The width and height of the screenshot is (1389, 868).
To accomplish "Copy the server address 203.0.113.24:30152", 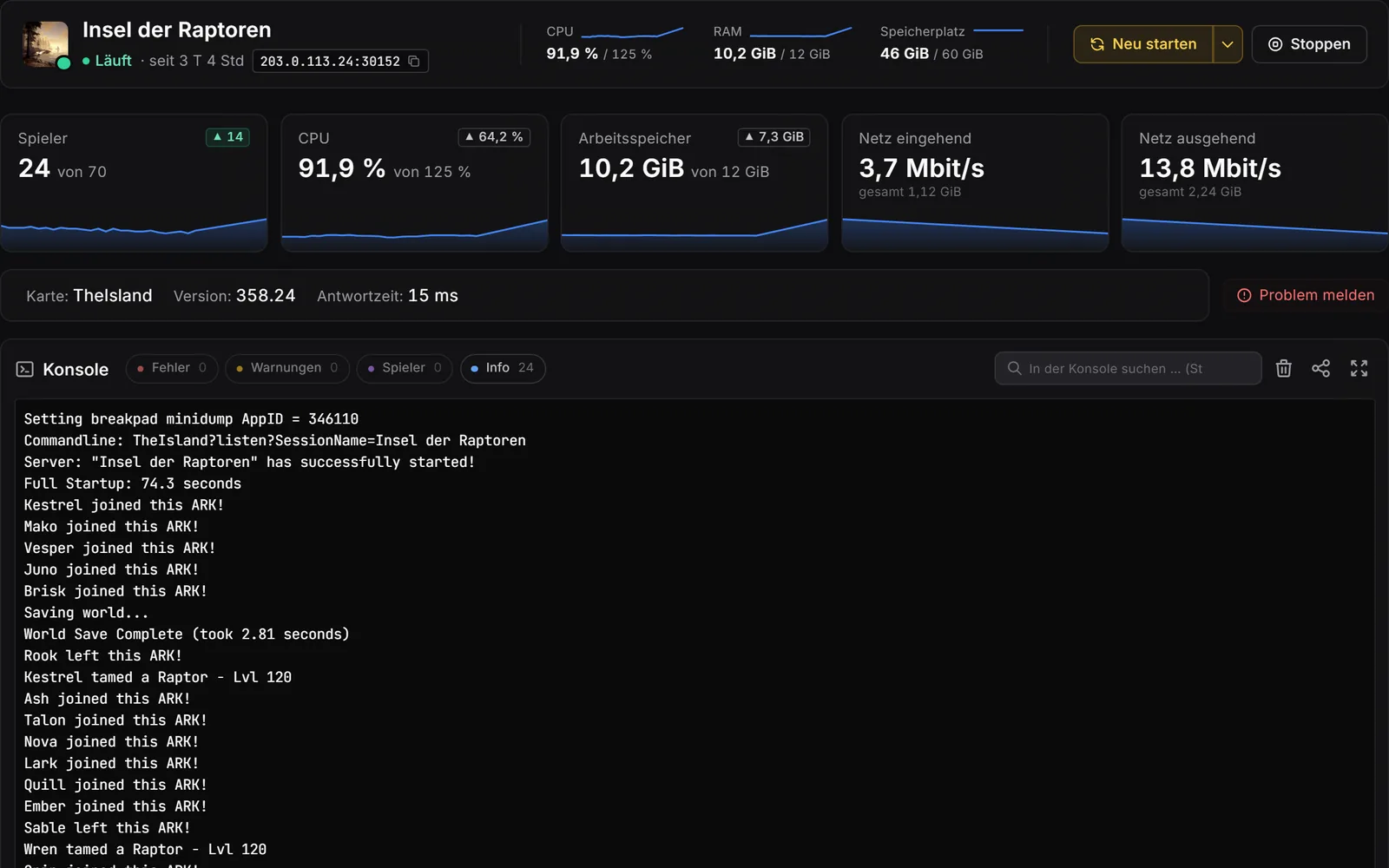I will [x=414, y=61].
